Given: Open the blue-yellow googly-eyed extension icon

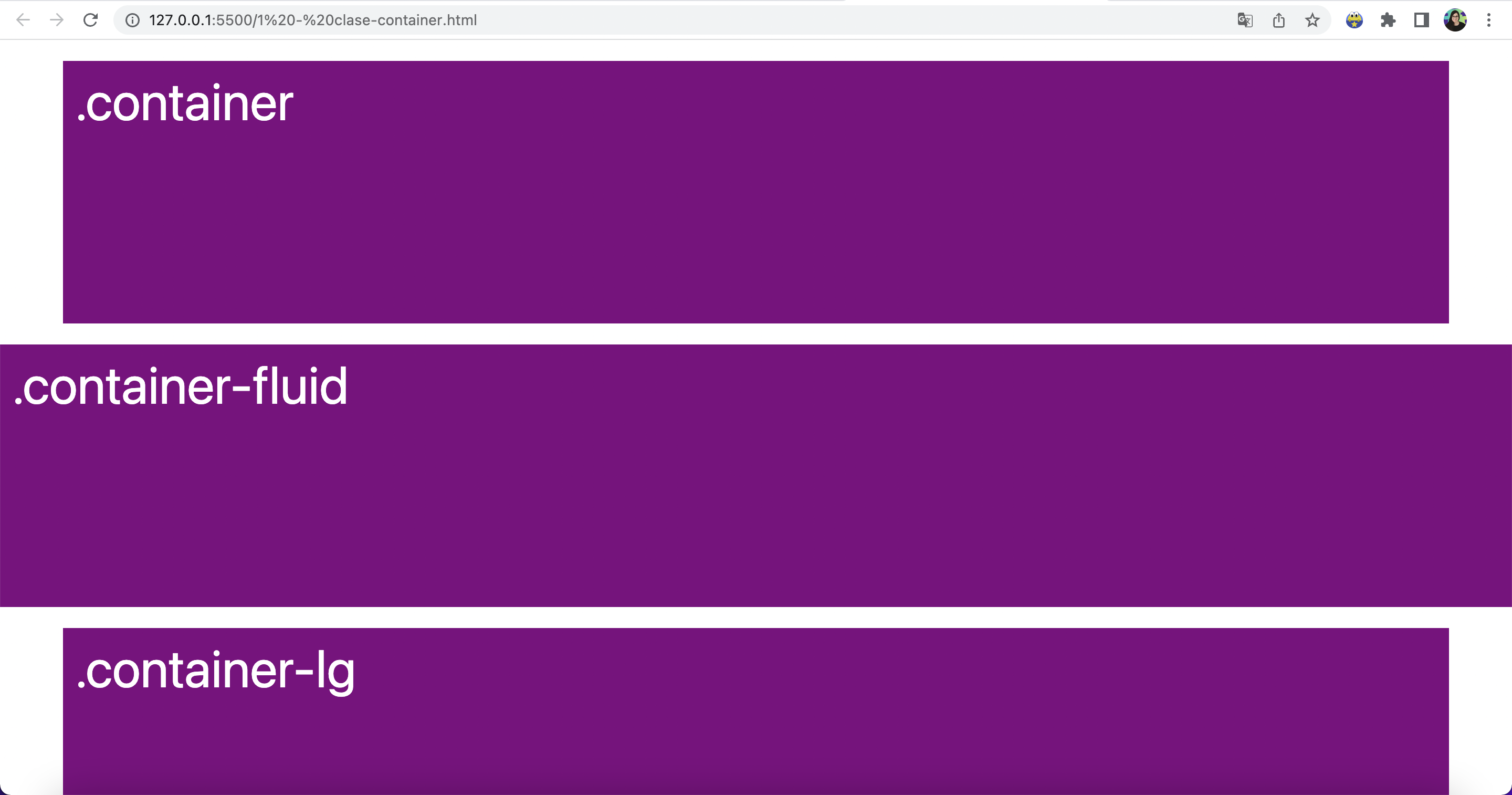Looking at the screenshot, I should point(1354,20).
